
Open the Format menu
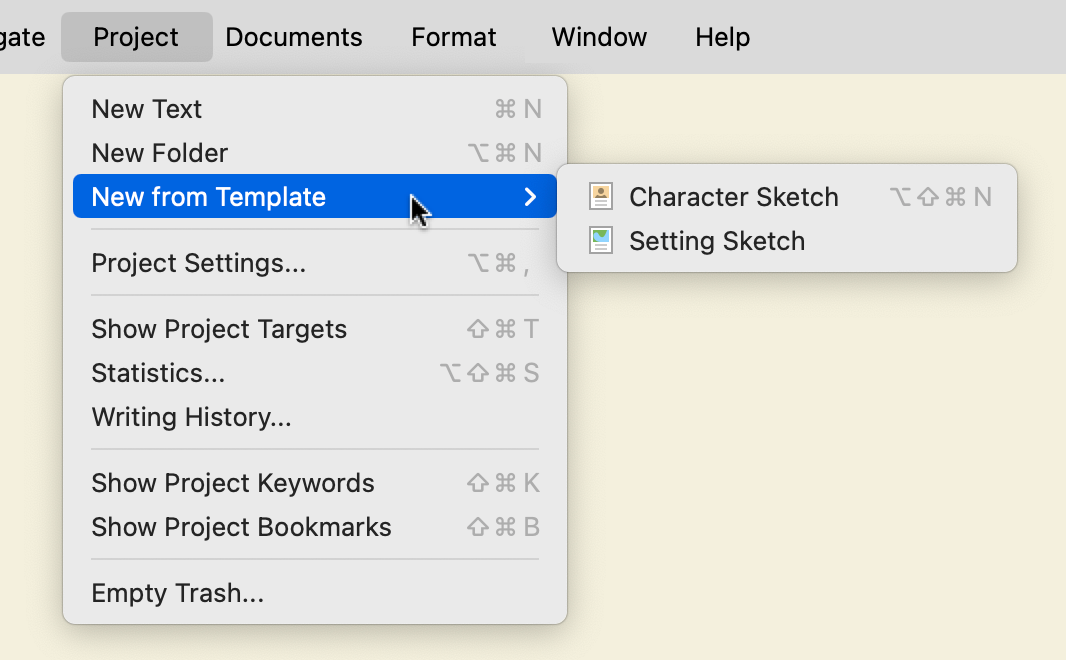click(454, 38)
